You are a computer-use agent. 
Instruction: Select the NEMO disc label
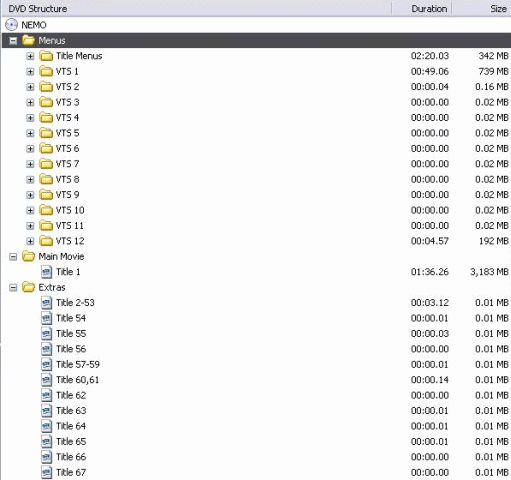[x=34, y=25]
